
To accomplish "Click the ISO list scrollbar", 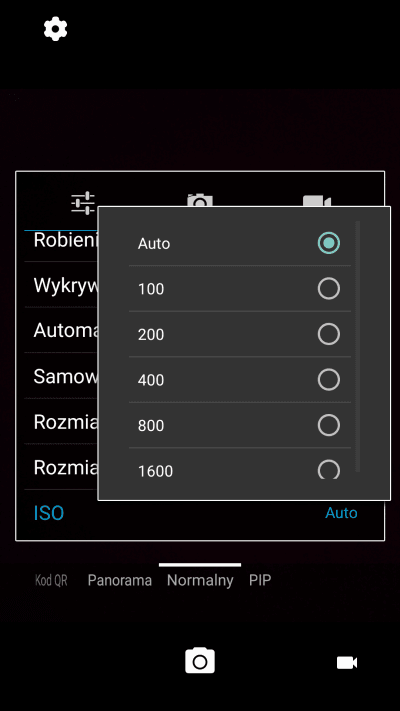I will click(357, 347).
